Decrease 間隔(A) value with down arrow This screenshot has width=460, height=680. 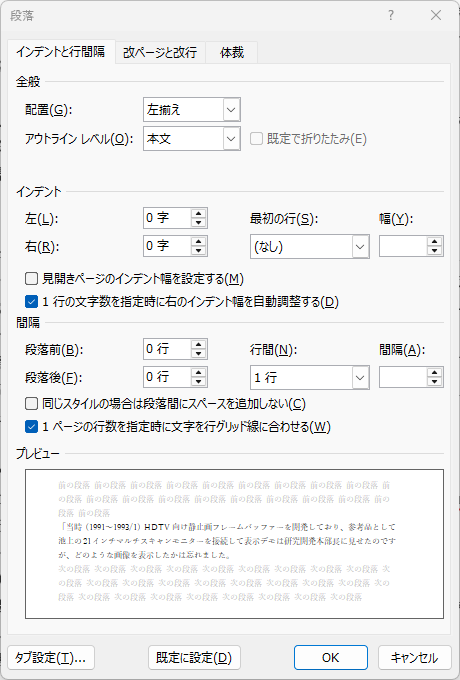point(434,382)
